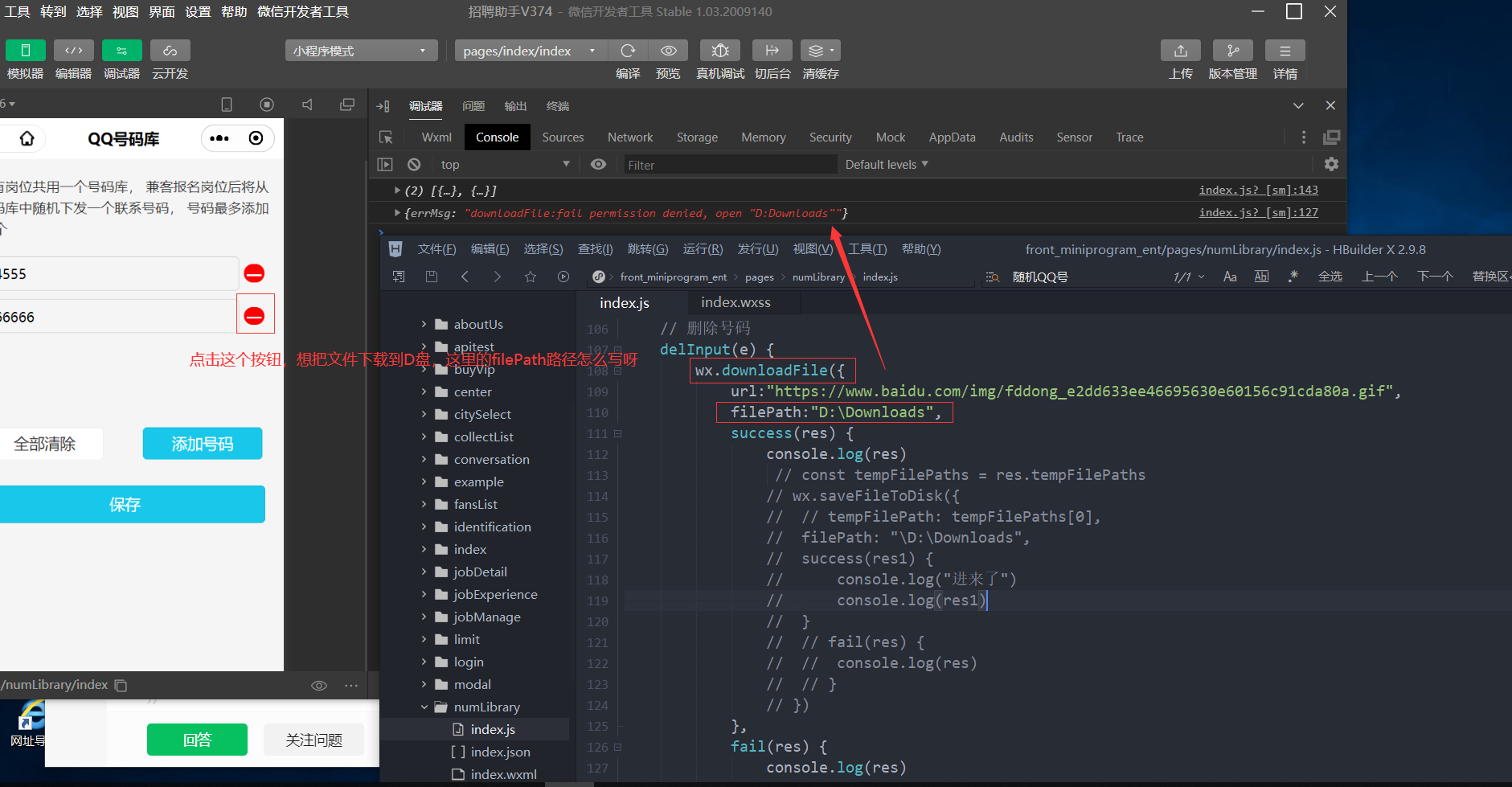
Task: Open the 详情 details panel
Action: (x=1285, y=50)
